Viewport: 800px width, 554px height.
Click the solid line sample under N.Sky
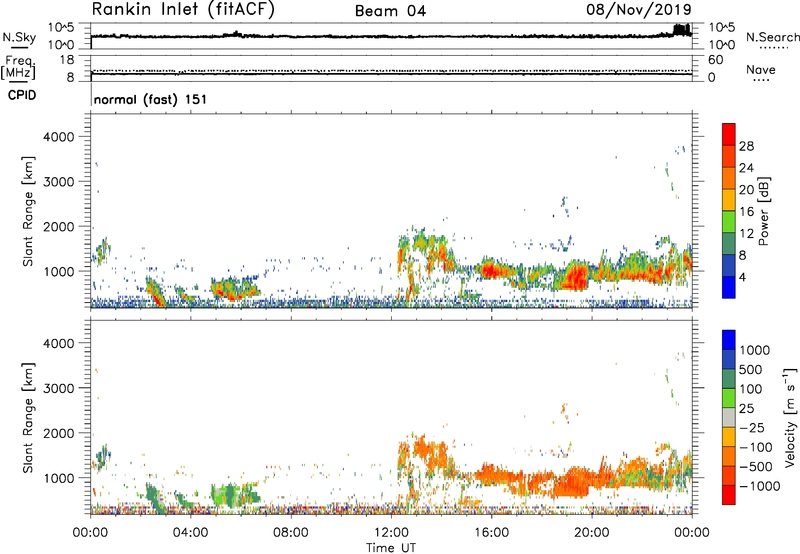(19, 47)
